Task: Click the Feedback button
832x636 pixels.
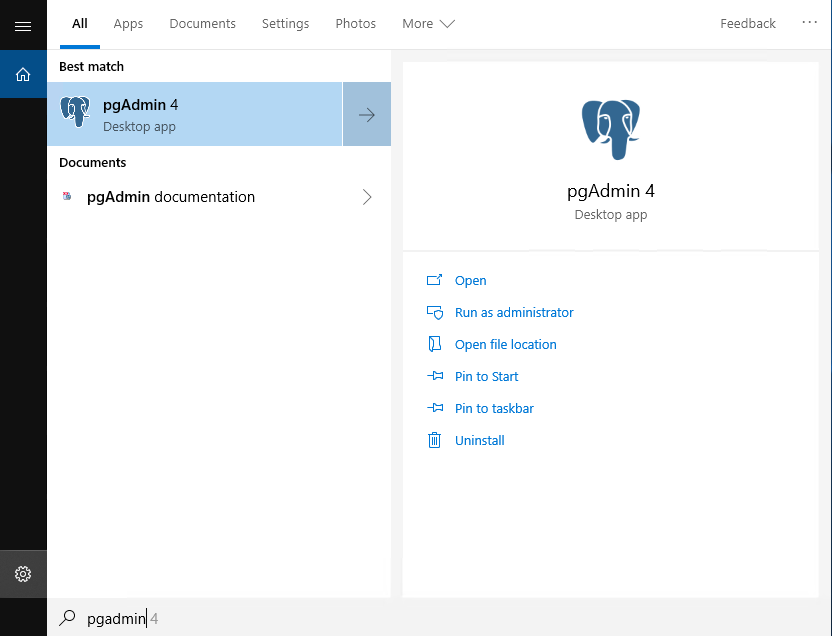Action: [748, 23]
